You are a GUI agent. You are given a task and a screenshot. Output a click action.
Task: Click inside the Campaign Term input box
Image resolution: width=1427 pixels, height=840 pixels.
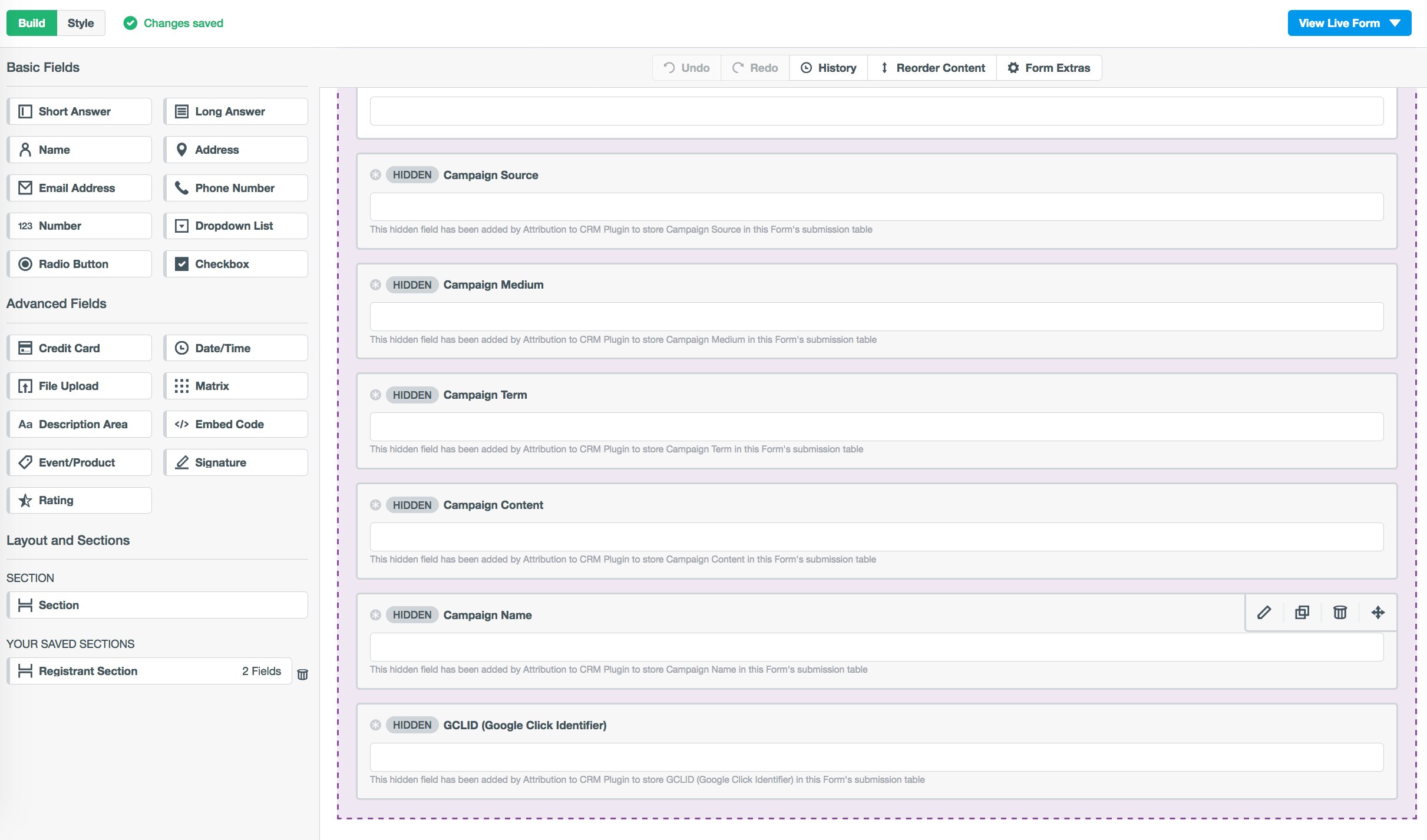(876, 426)
